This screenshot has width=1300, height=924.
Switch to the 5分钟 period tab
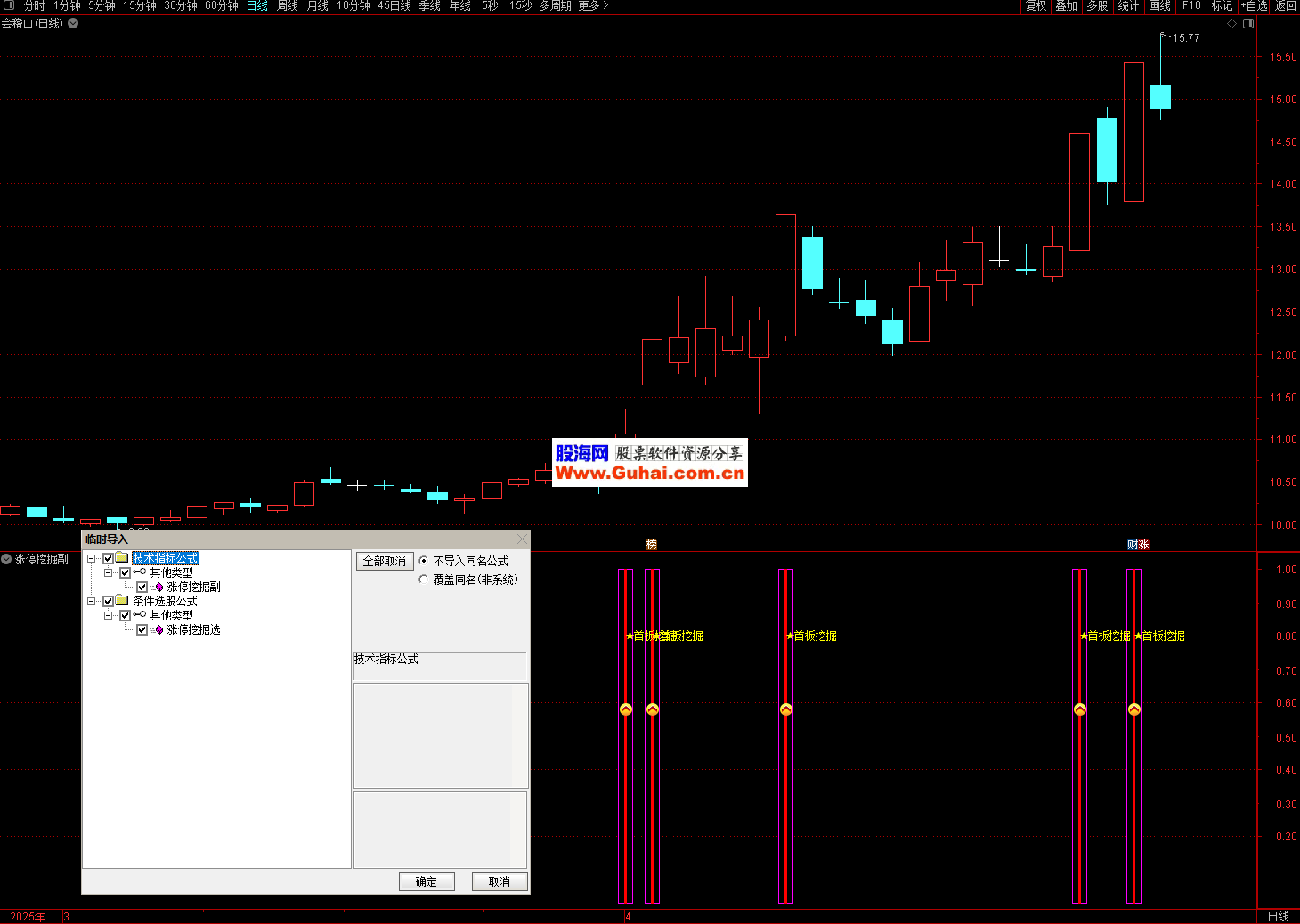tap(102, 5)
